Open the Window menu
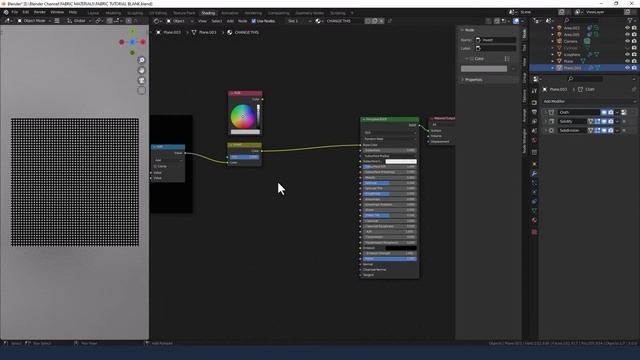 (57, 12)
